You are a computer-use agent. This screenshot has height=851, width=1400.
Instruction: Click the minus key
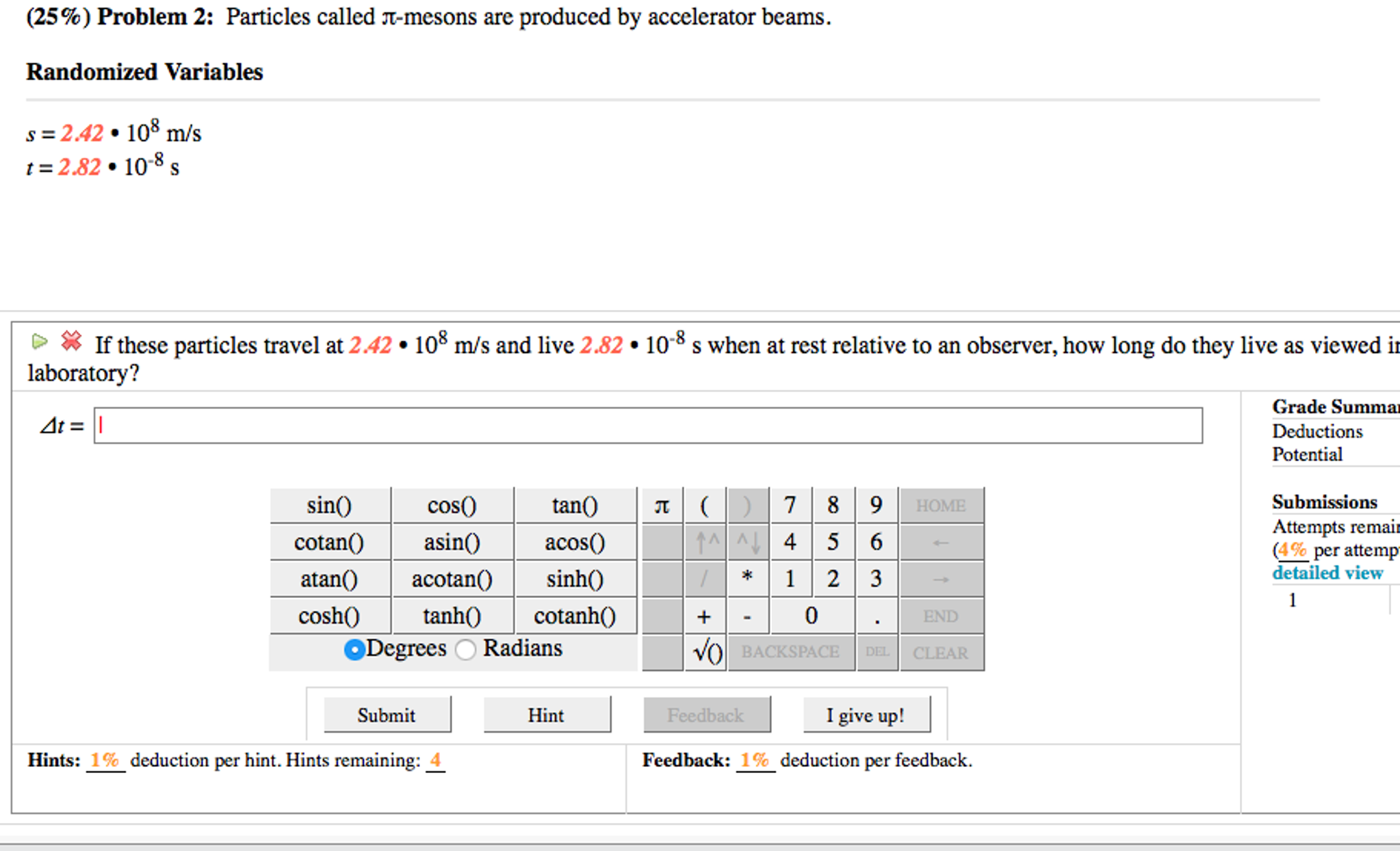tap(748, 616)
